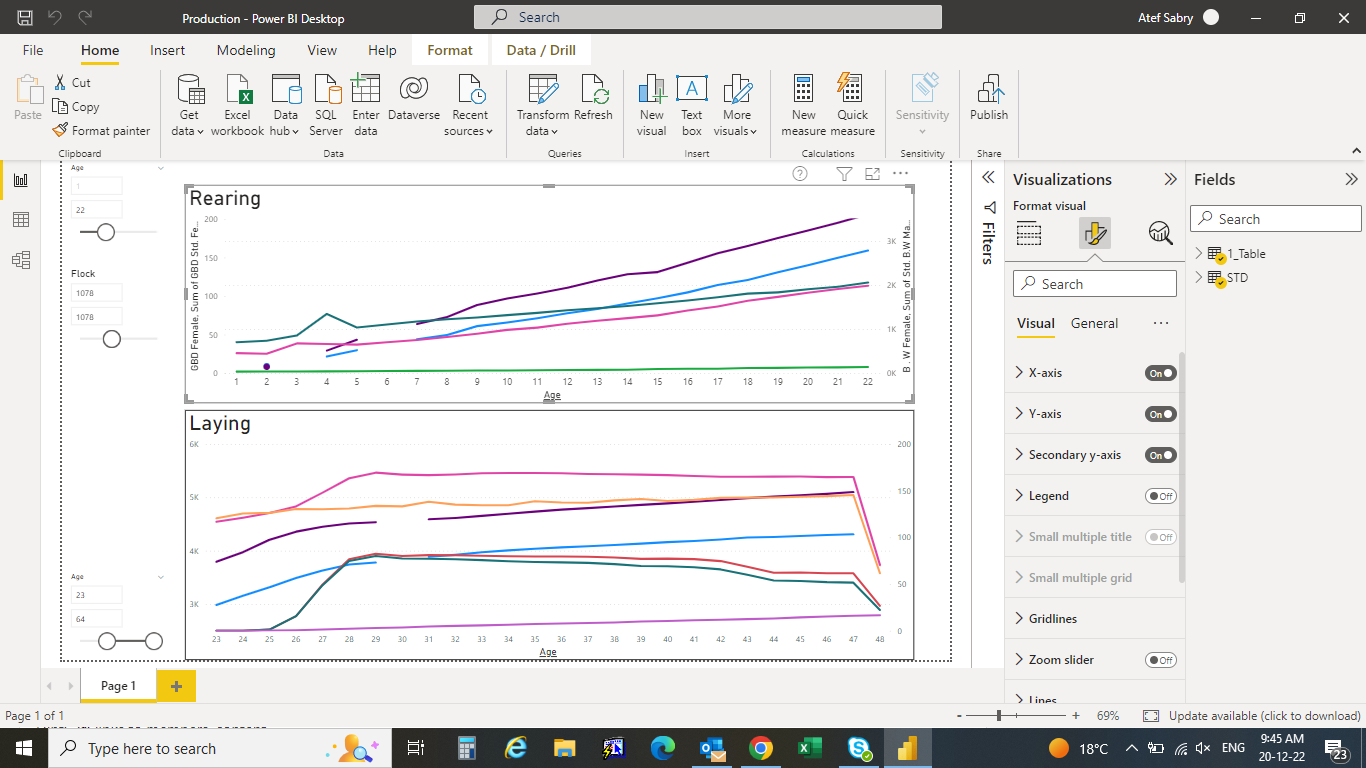This screenshot has width=1366, height=768.
Task: Enable the Zoom slider toggle
Action: pos(1161,660)
